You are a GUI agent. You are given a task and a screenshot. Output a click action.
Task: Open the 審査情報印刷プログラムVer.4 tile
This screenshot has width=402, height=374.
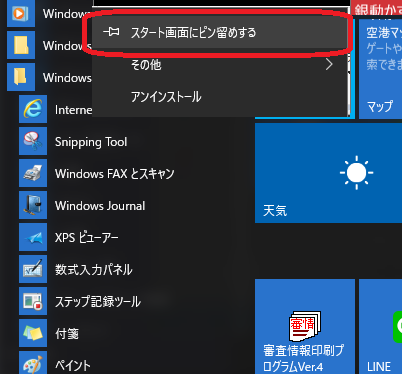[305, 327]
